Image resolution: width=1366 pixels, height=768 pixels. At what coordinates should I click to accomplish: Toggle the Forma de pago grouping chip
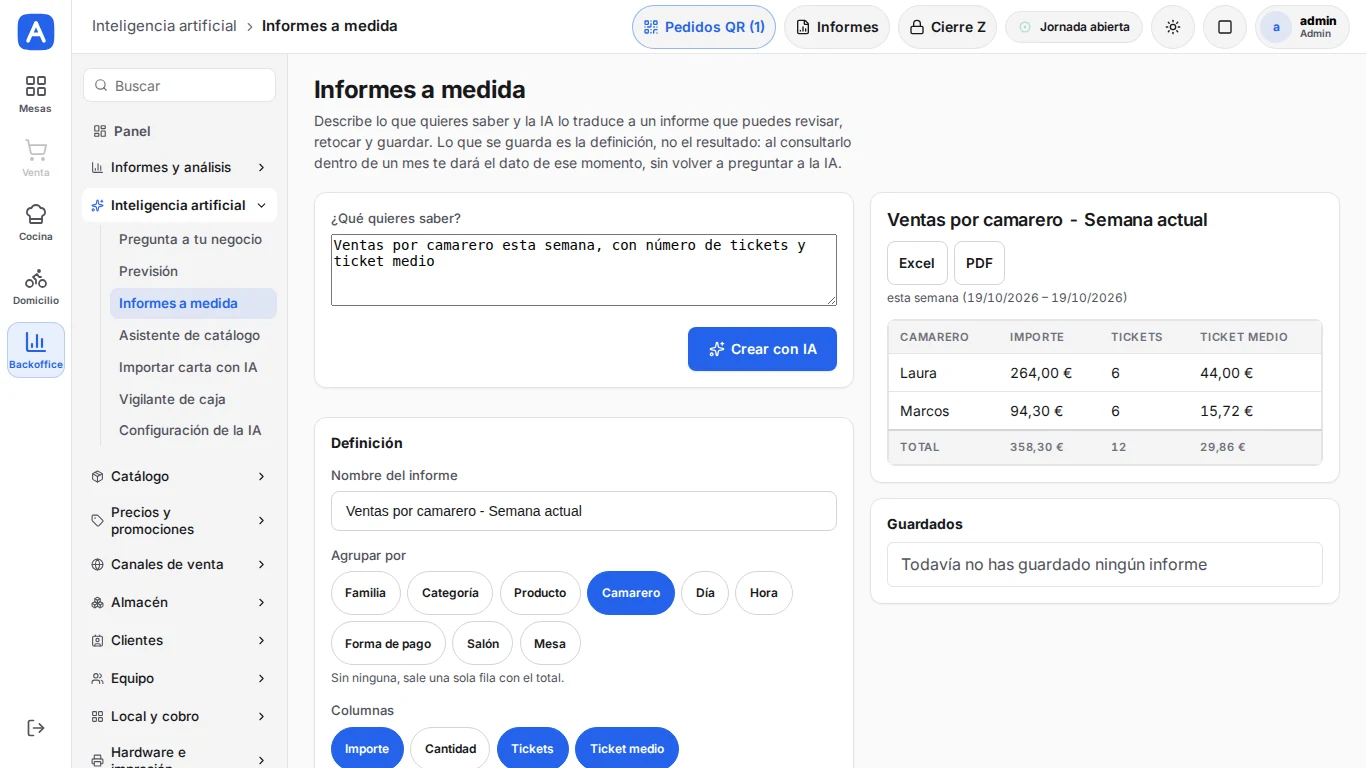click(x=388, y=644)
